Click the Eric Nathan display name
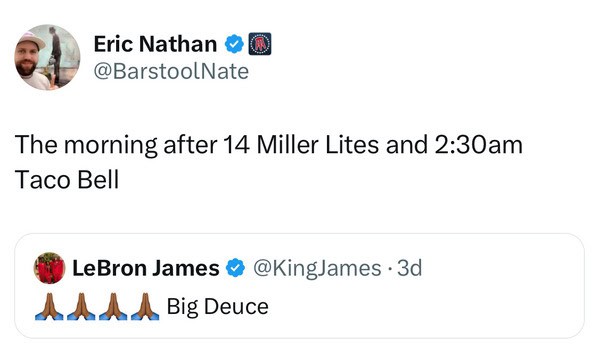599x364 pixels. [155, 44]
